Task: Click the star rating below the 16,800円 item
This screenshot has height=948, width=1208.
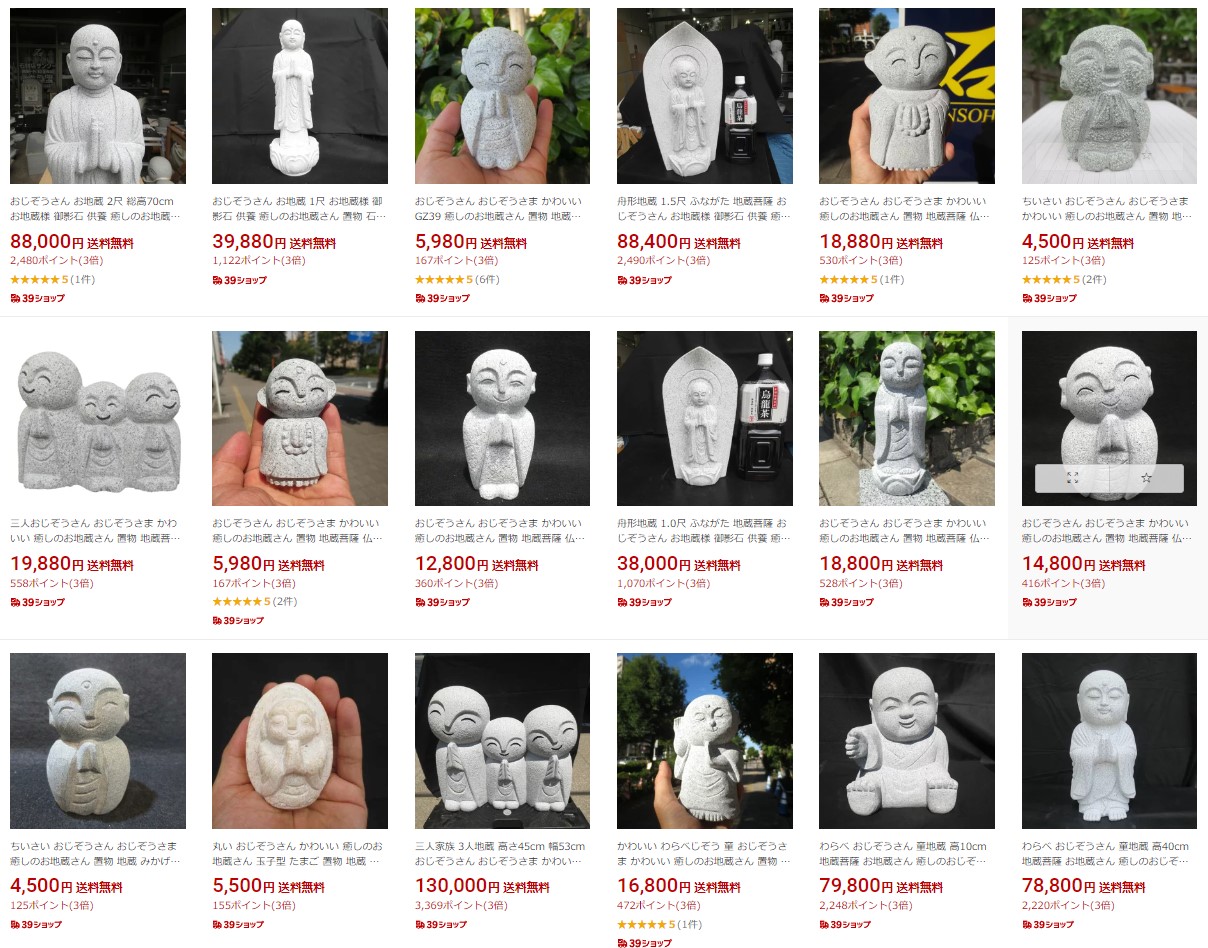Action: (643, 925)
